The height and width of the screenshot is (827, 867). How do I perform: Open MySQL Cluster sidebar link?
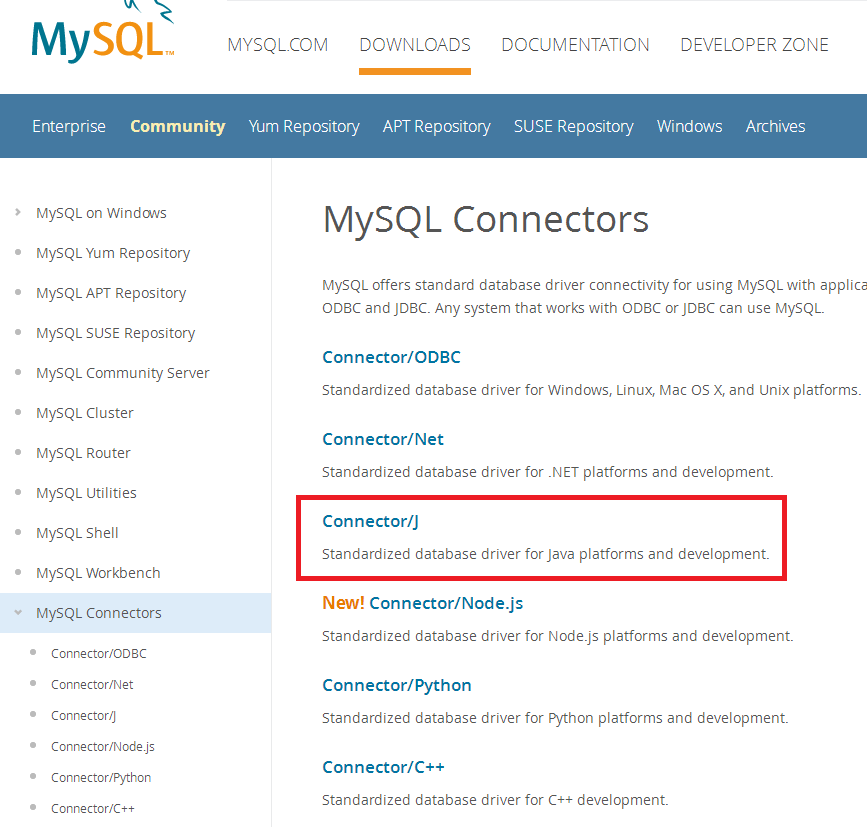tap(85, 413)
